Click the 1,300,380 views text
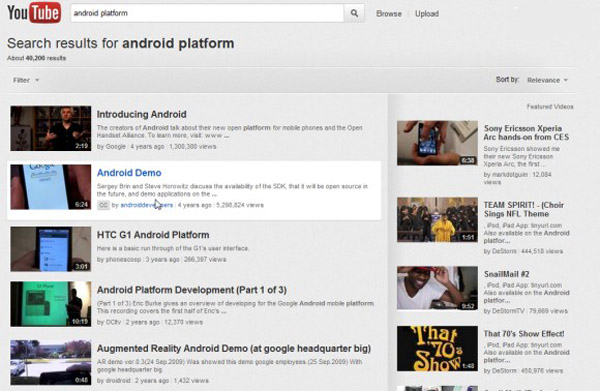Image resolution: width=600 pixels, height=391 pixels. [x=193, y=147]
